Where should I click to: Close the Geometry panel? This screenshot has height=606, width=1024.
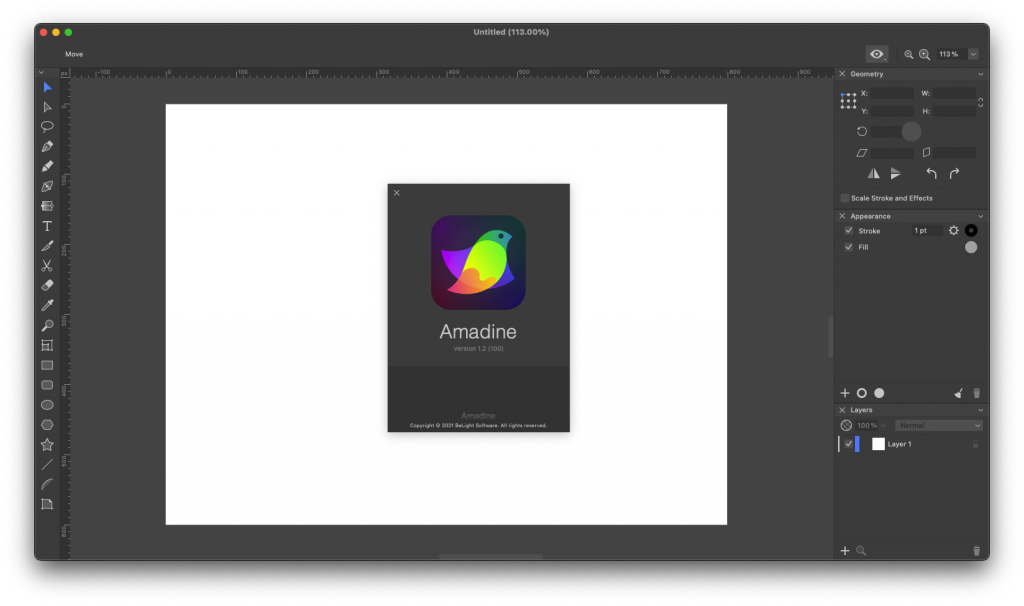click(842, 74)
